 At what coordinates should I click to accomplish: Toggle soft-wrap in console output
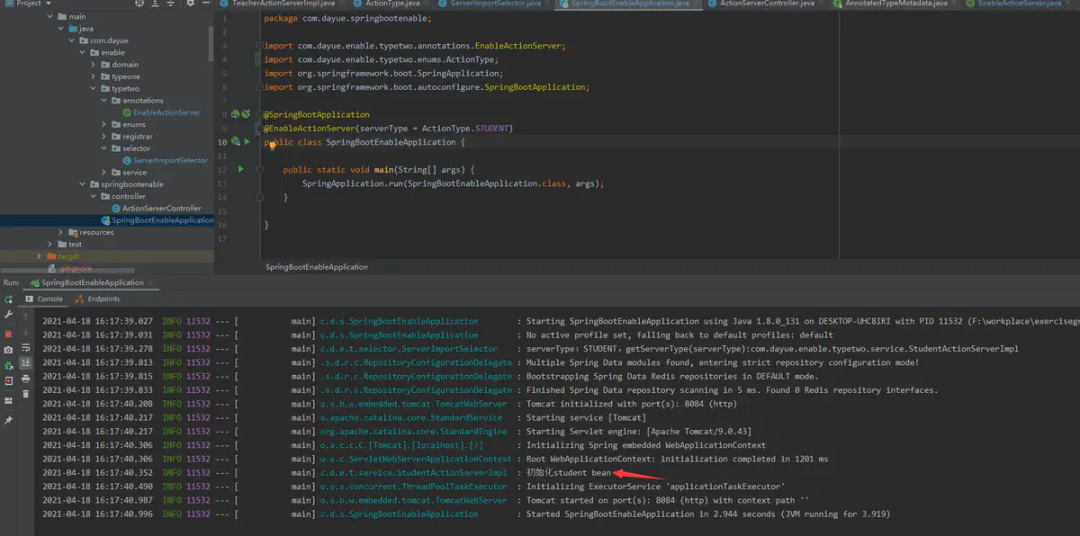click(x=26, y=347)
